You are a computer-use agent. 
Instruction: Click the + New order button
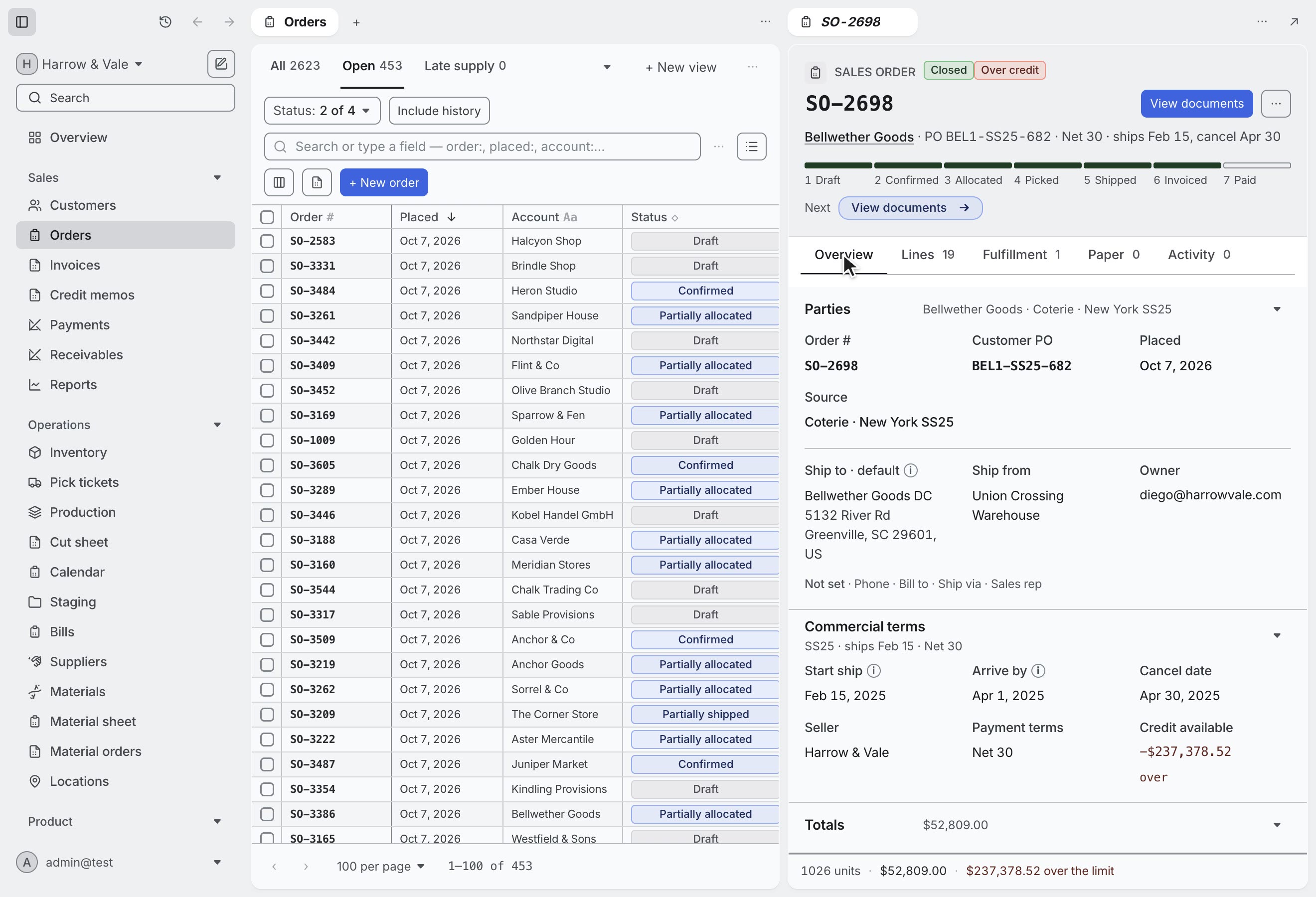(384, 182)
